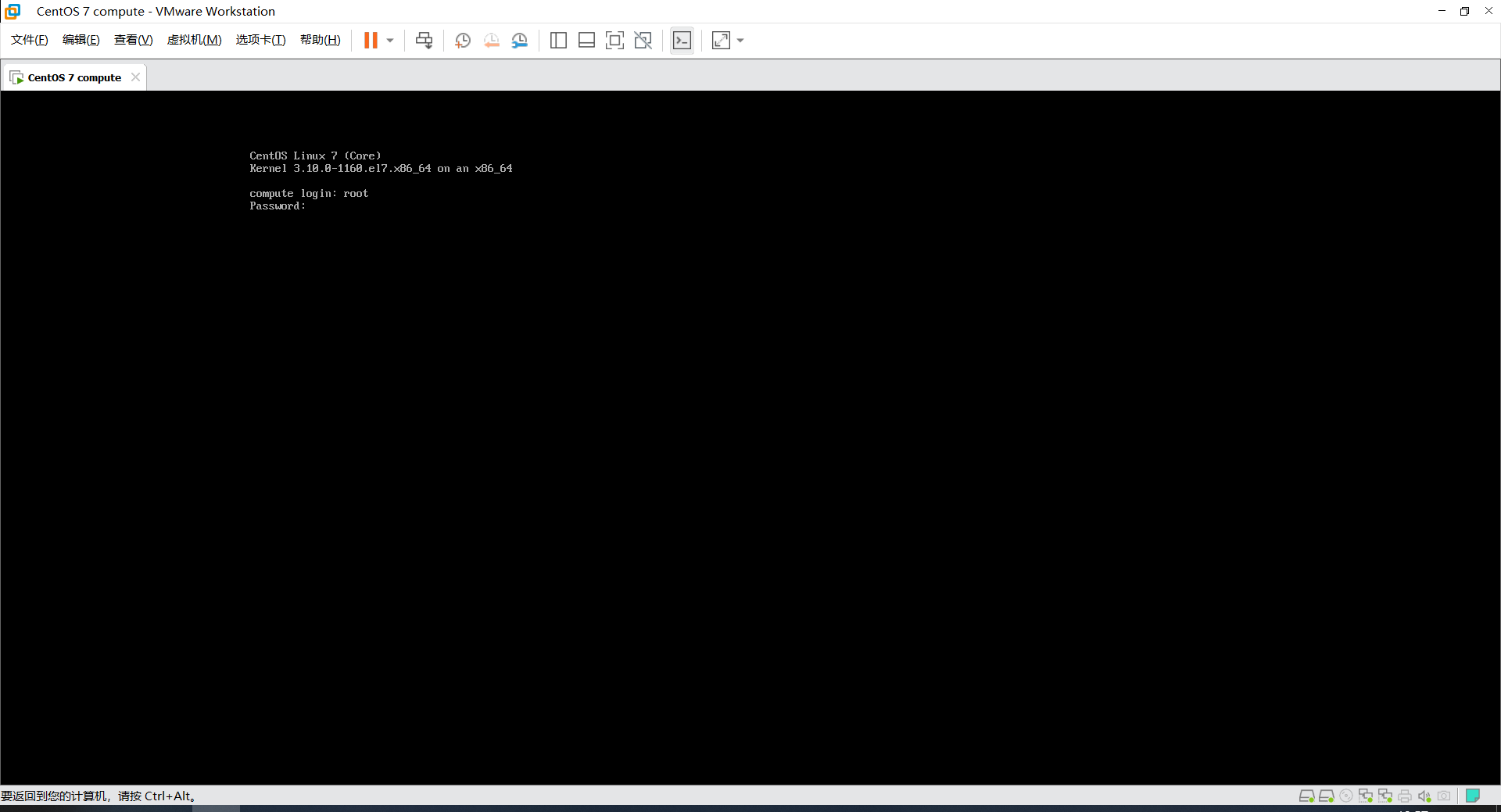Click the camera device status icon
Viewport: 1501px width, 812px height.
coord(1444,796)
